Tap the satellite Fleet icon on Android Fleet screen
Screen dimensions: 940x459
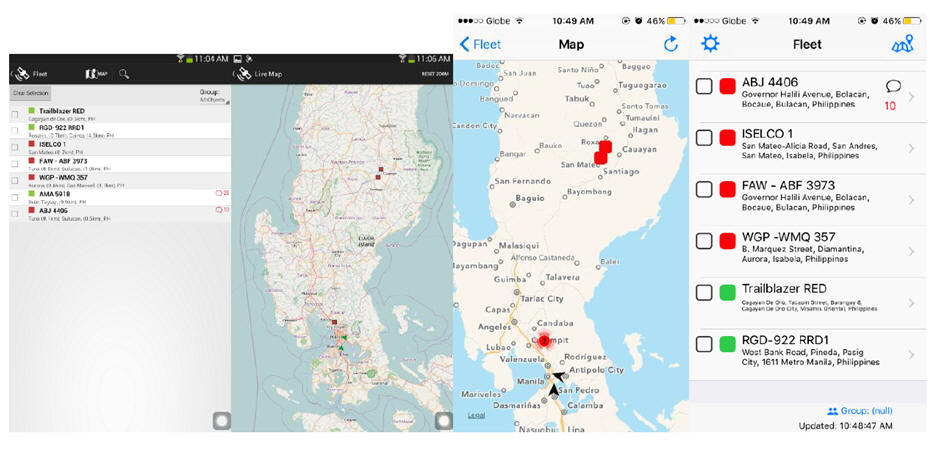22,74
